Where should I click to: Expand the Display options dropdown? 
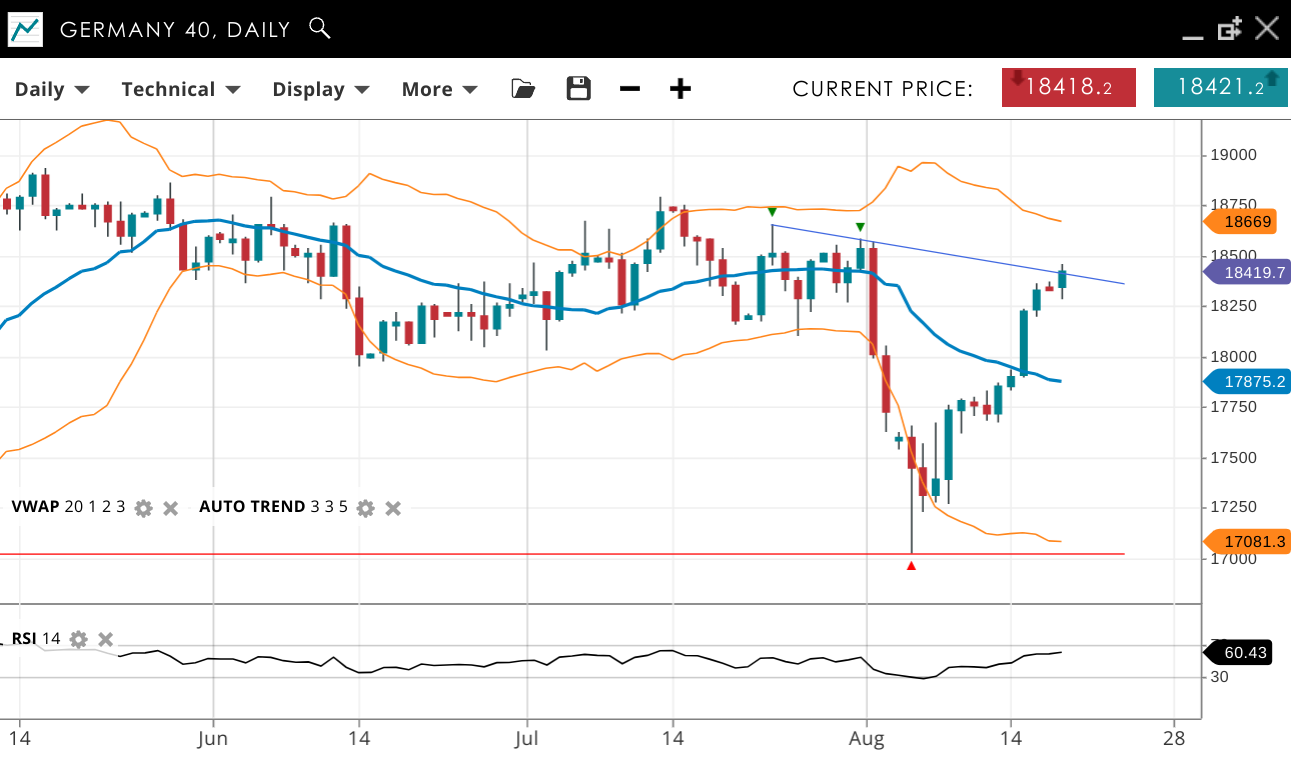[x=320, y=89]
